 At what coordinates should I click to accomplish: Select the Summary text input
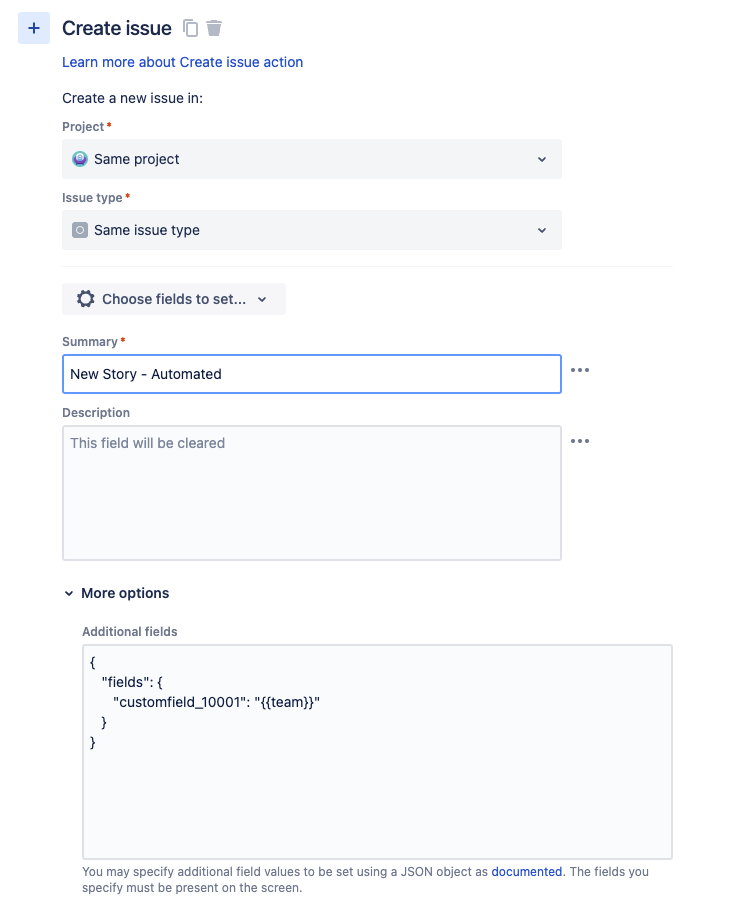point(312,373)
